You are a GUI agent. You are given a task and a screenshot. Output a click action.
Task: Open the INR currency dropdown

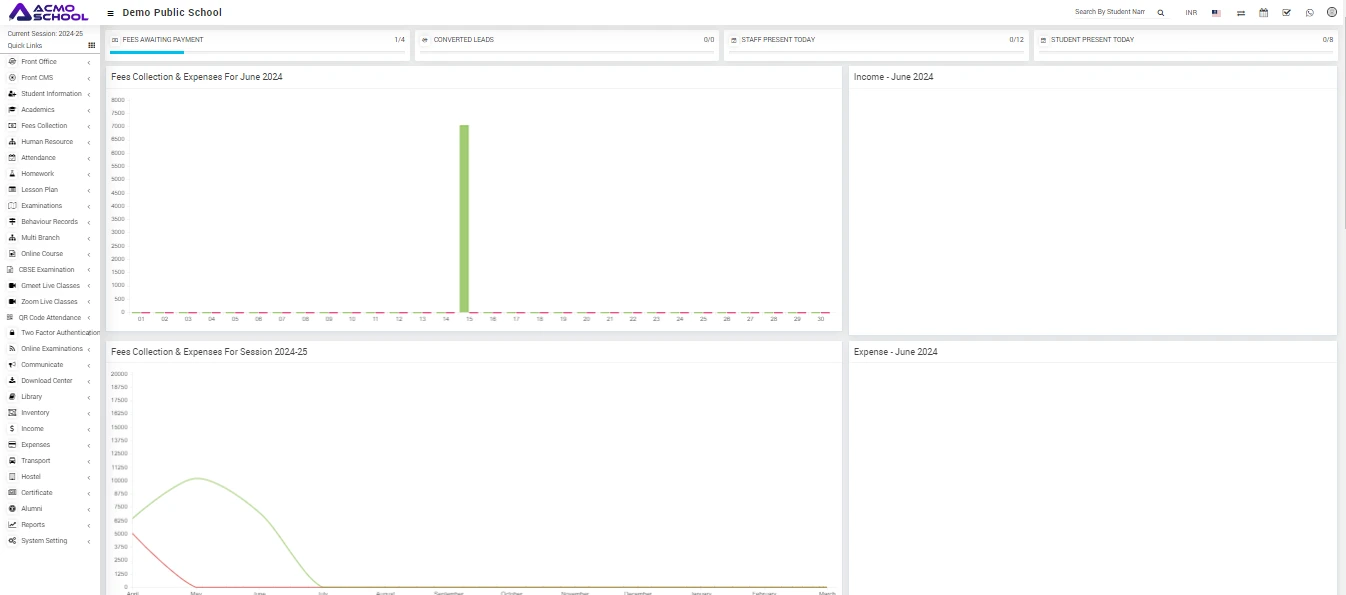pos(1191,13)
